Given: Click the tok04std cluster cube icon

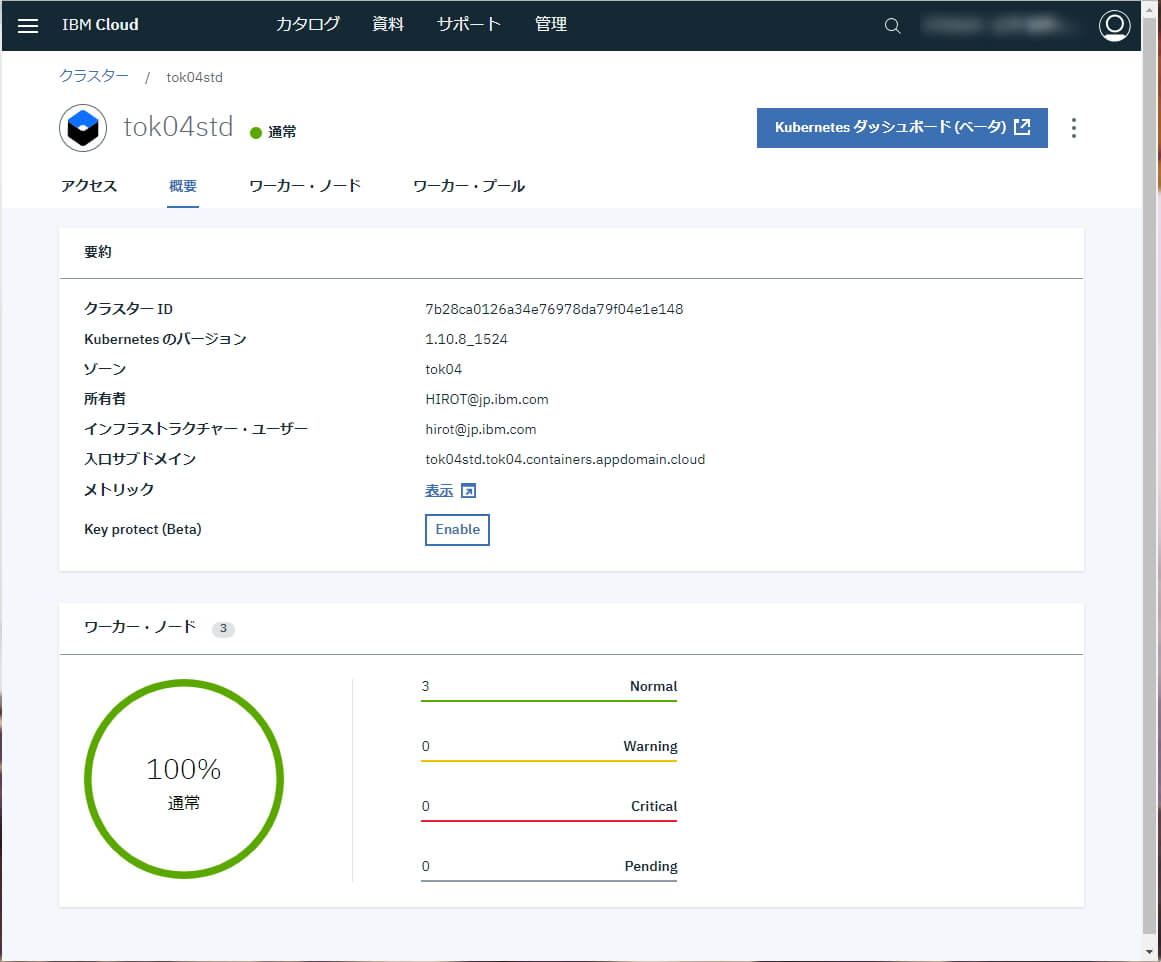Looking at the screenshot, I should click(x=83, y=128).
